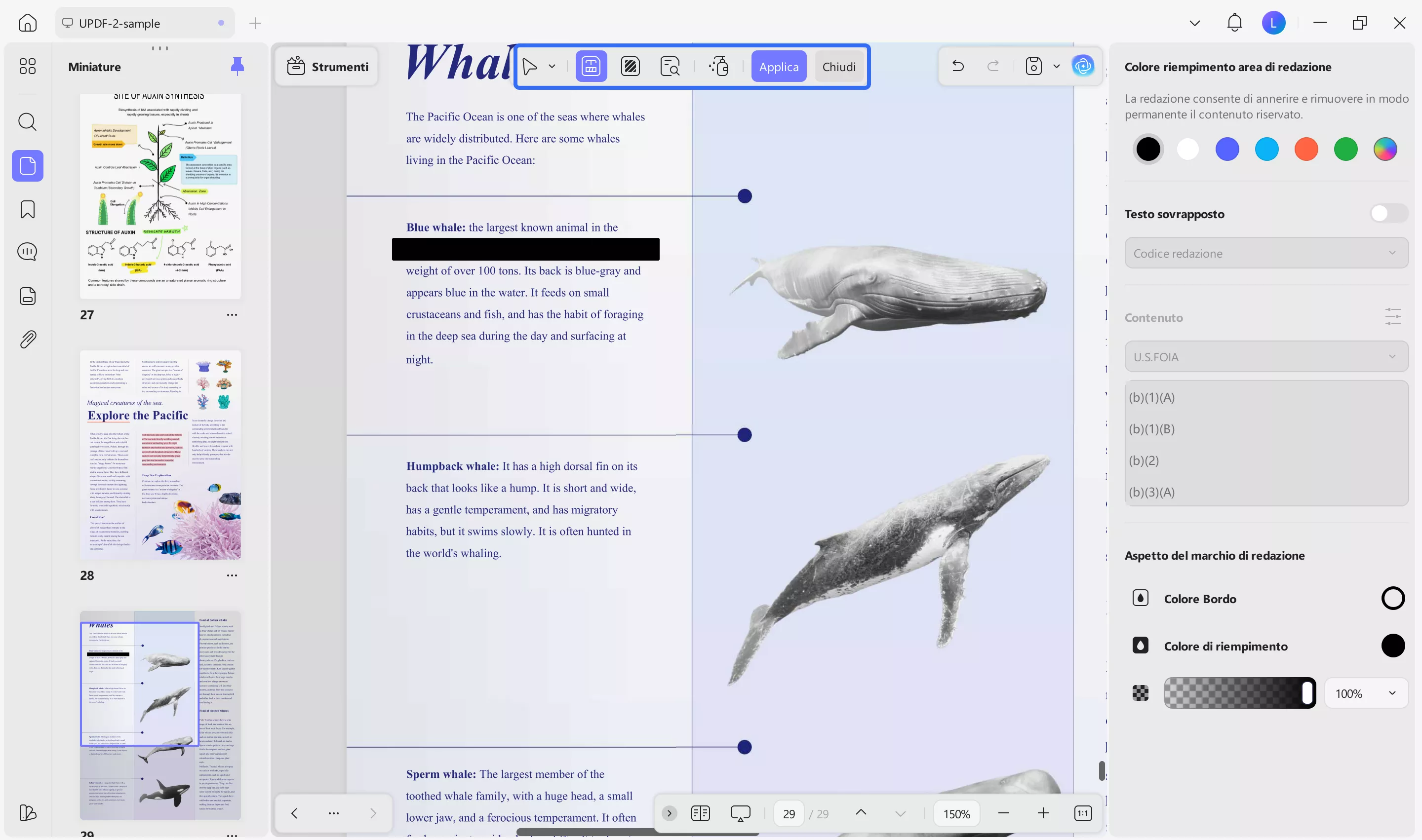Screen dimensions: 1422x840
Task: Toggle the Testo sovrapposto switch
Action: click(x=1388, y=213)
